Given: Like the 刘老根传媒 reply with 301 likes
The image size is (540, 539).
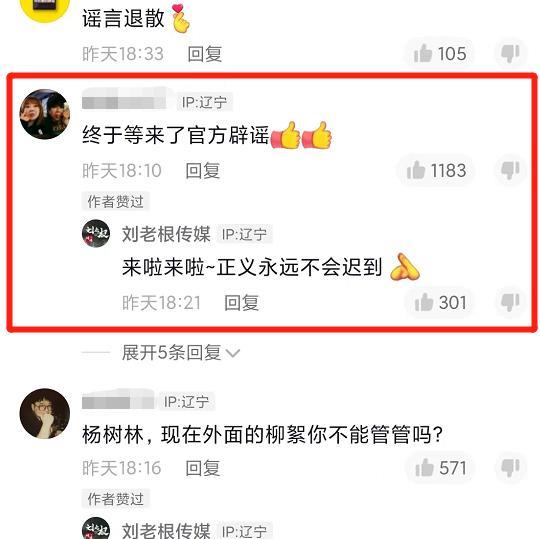Looking at the screenshot, I should (440, 302).
